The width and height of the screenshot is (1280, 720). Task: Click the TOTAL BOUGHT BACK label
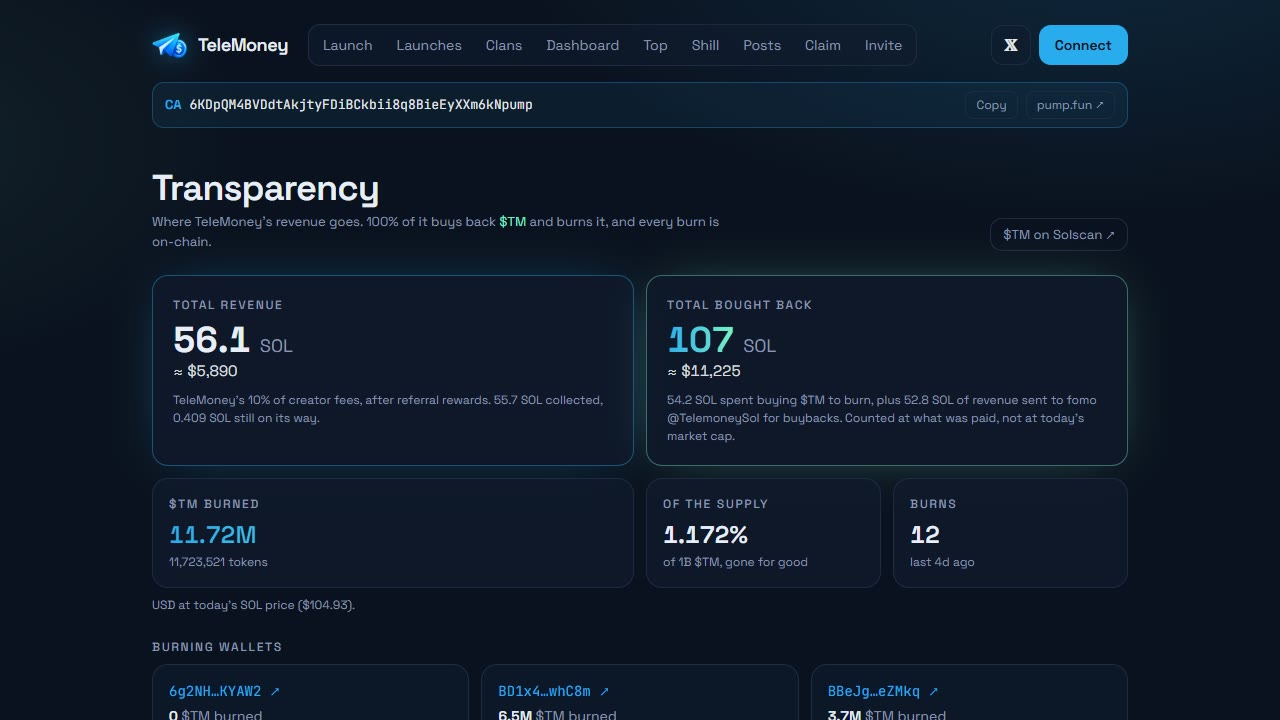point(740,305)
